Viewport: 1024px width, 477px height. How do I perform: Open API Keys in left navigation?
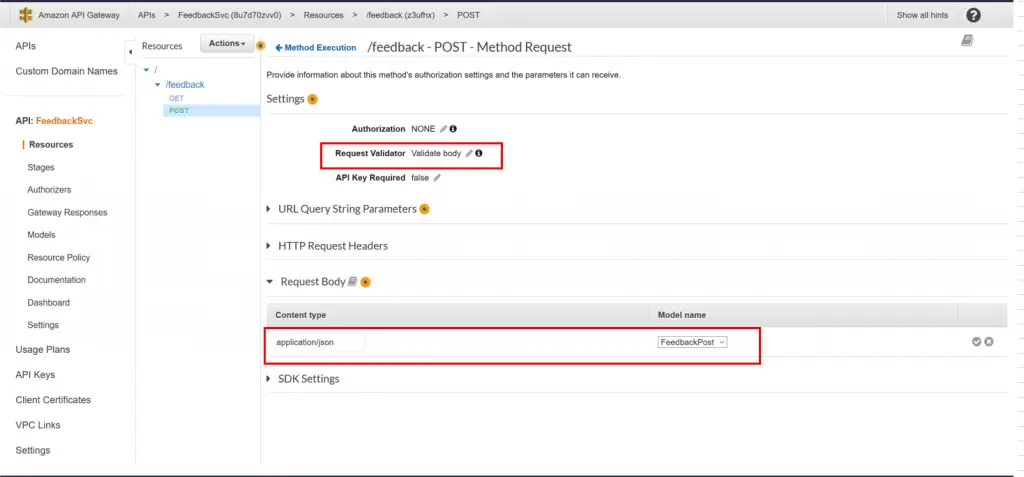pyautogui.click(x=35, y=375)
